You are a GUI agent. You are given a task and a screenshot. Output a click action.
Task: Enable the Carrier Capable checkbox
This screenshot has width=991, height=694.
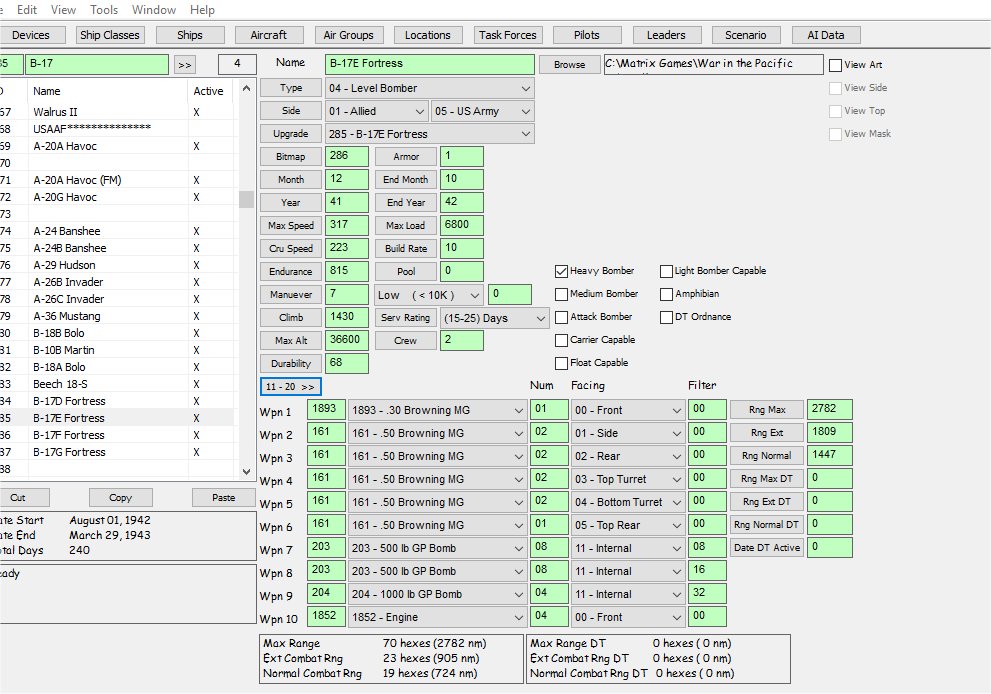(x=561, y=340)
